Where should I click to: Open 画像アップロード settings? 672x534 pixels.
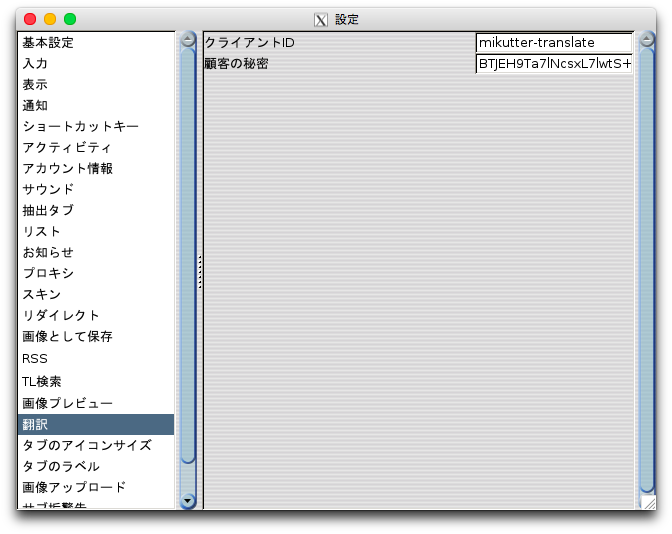coord(96,487)
